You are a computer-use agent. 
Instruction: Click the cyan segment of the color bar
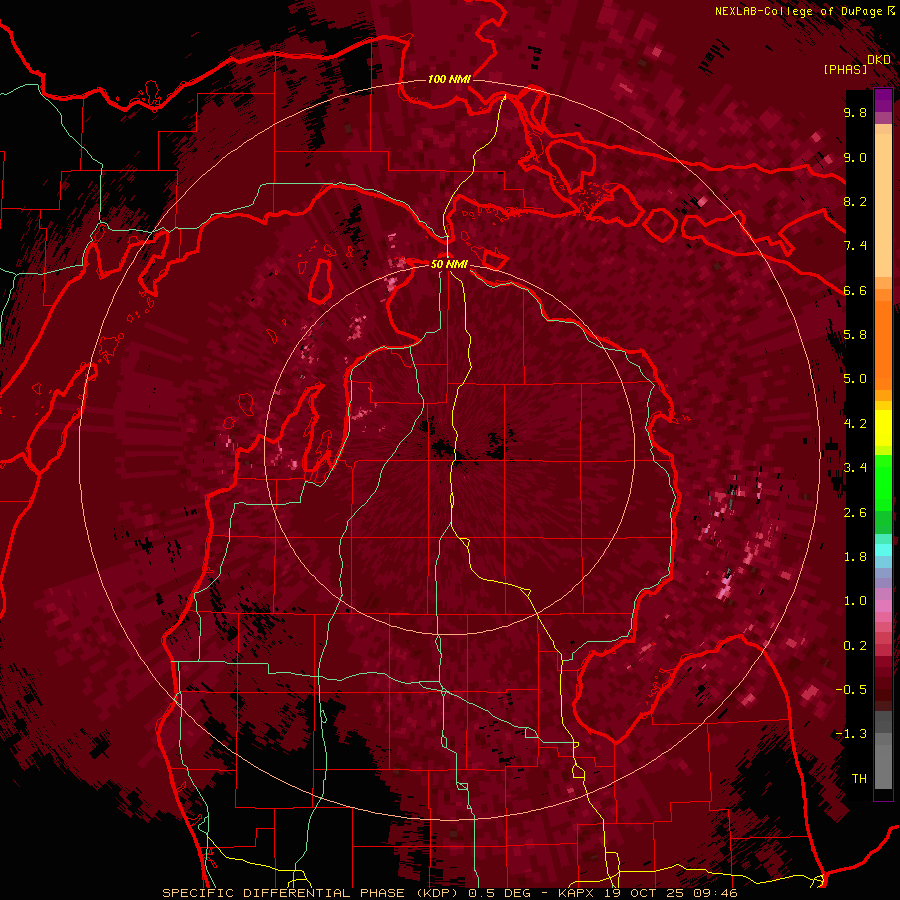click(x=883, y=550)
